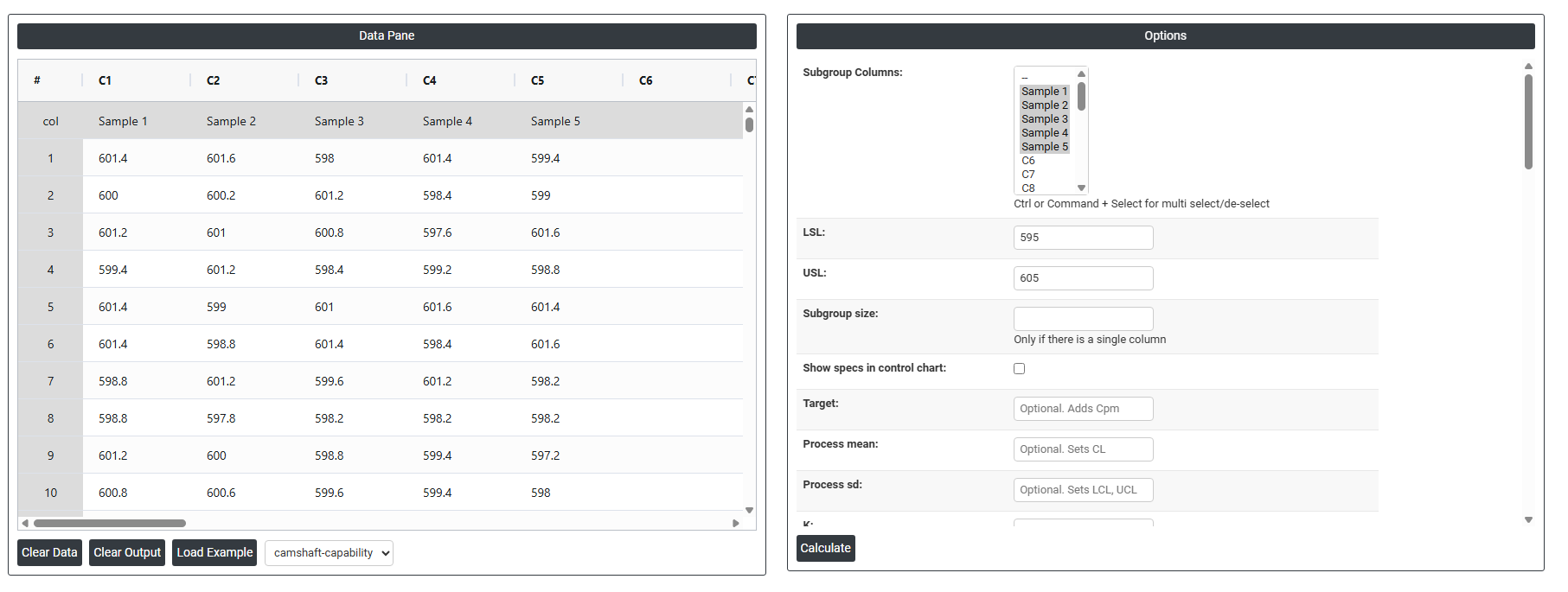
Task: Select the C6 column header
Action: [x=646, y=80]
